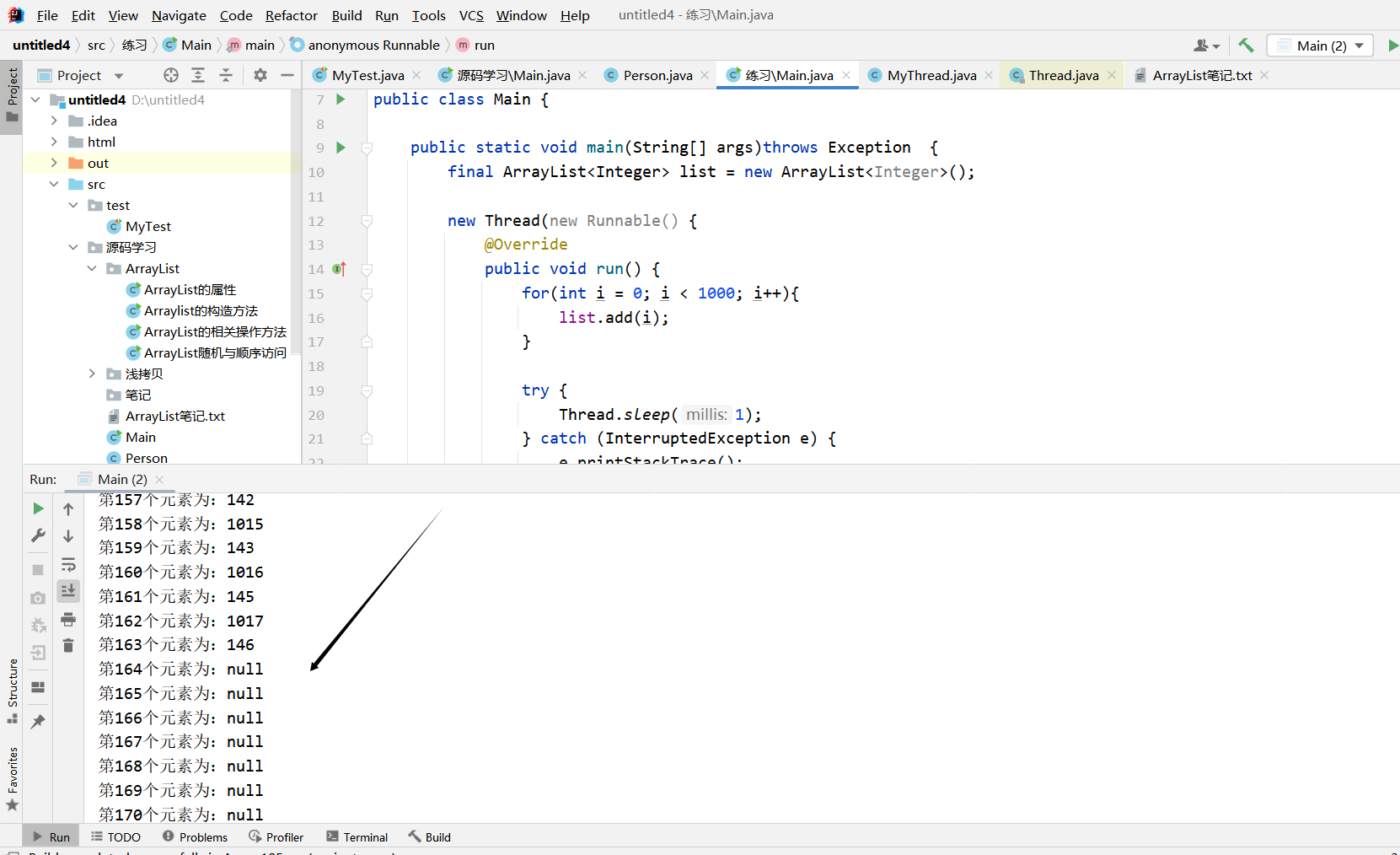Click run gutter arrow on line 7
Viewport: 1400px width, 855px height.
341,99
